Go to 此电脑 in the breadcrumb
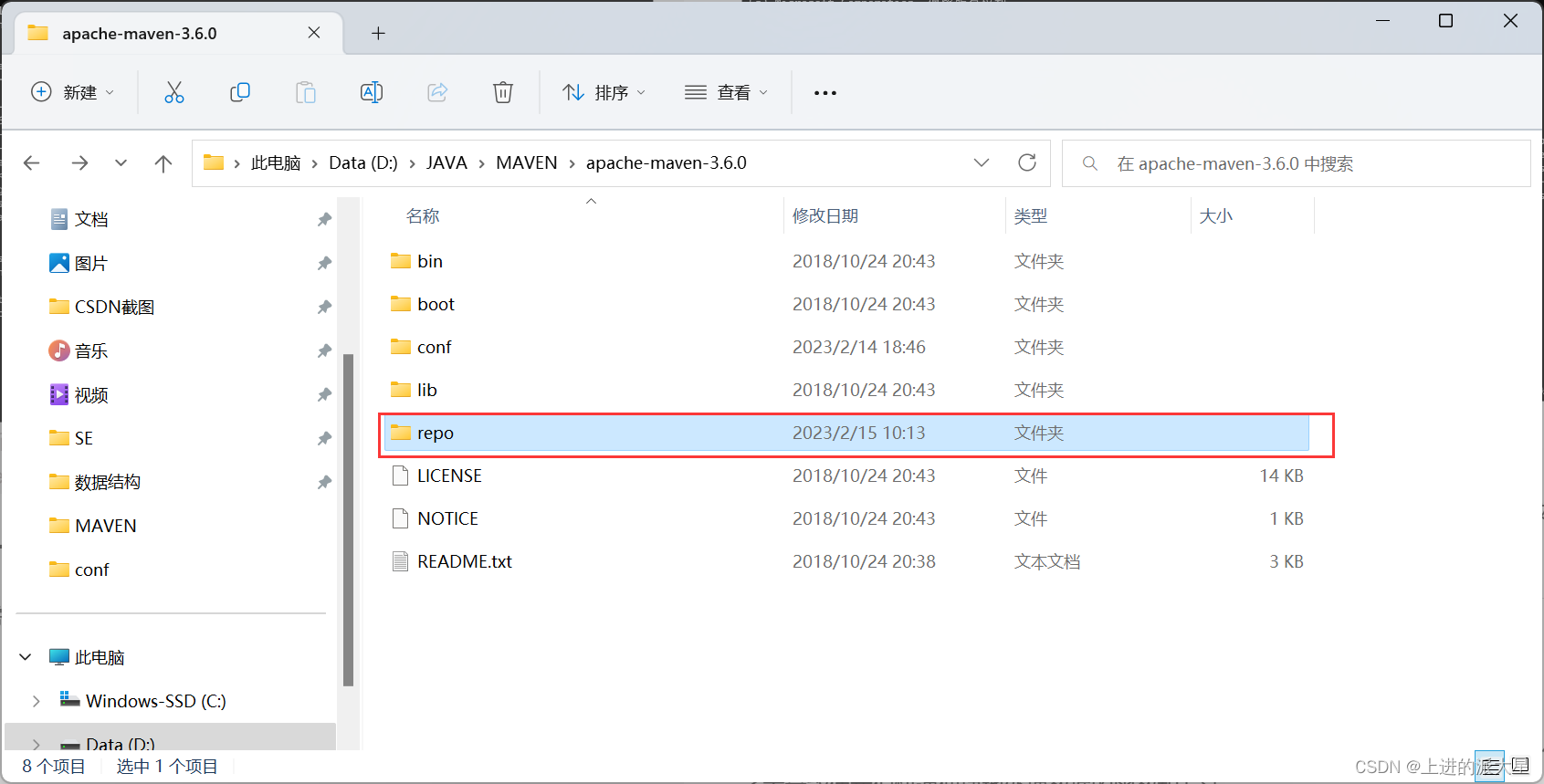Image resolution: width=1544 pixels, height=784 pixels. [276, 163]
